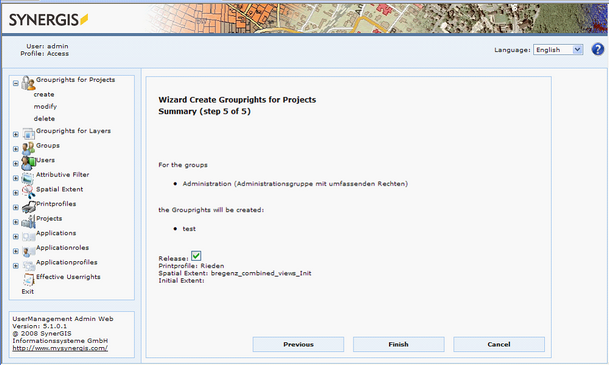Expand the Printprofiles node
This screenshot has width=609, height=365.
16,207
